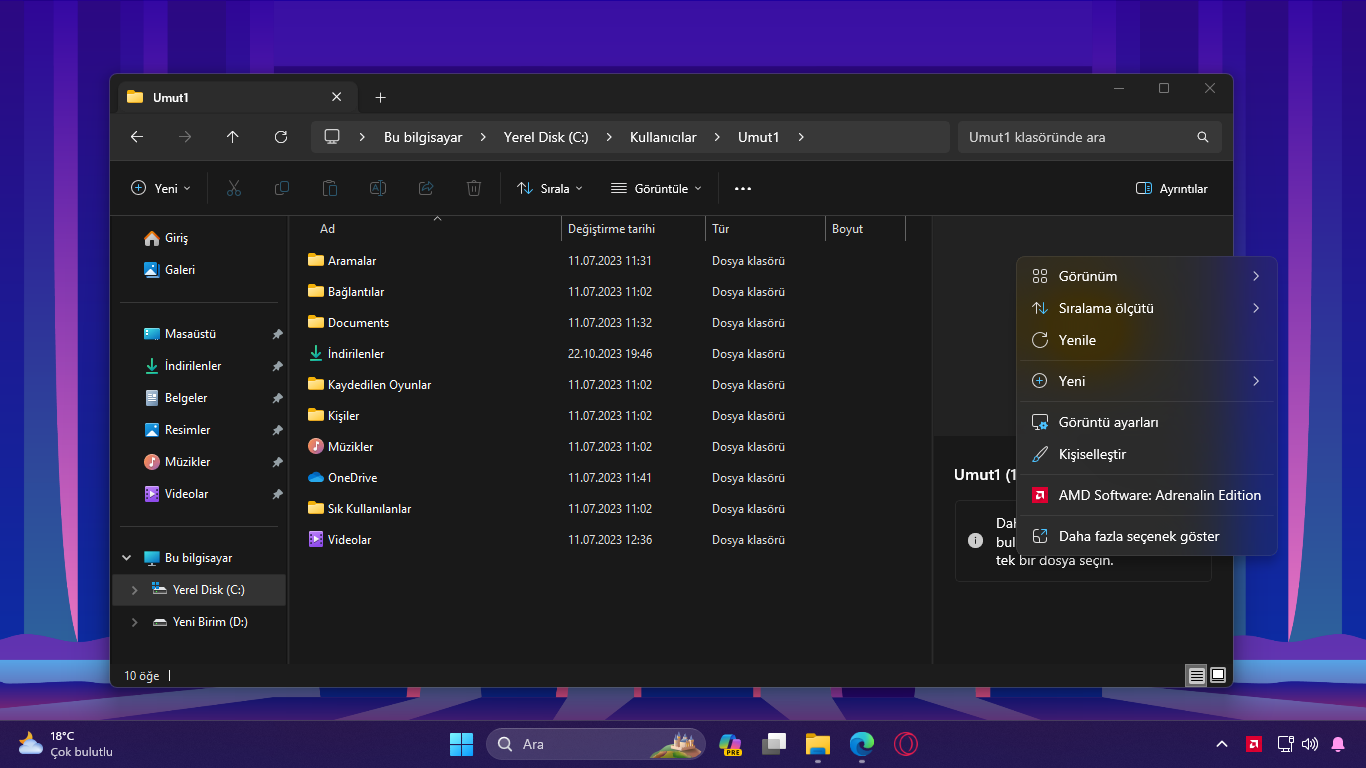
Task: Click the monitor icon in address bar
Action: tap(333, 137)
